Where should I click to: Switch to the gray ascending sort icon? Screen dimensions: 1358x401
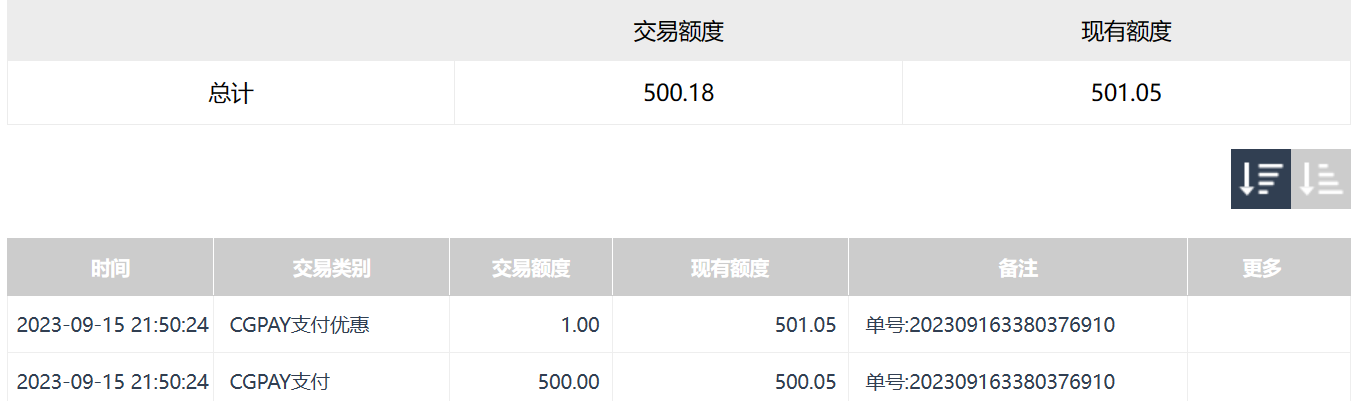click(1321, 179)
